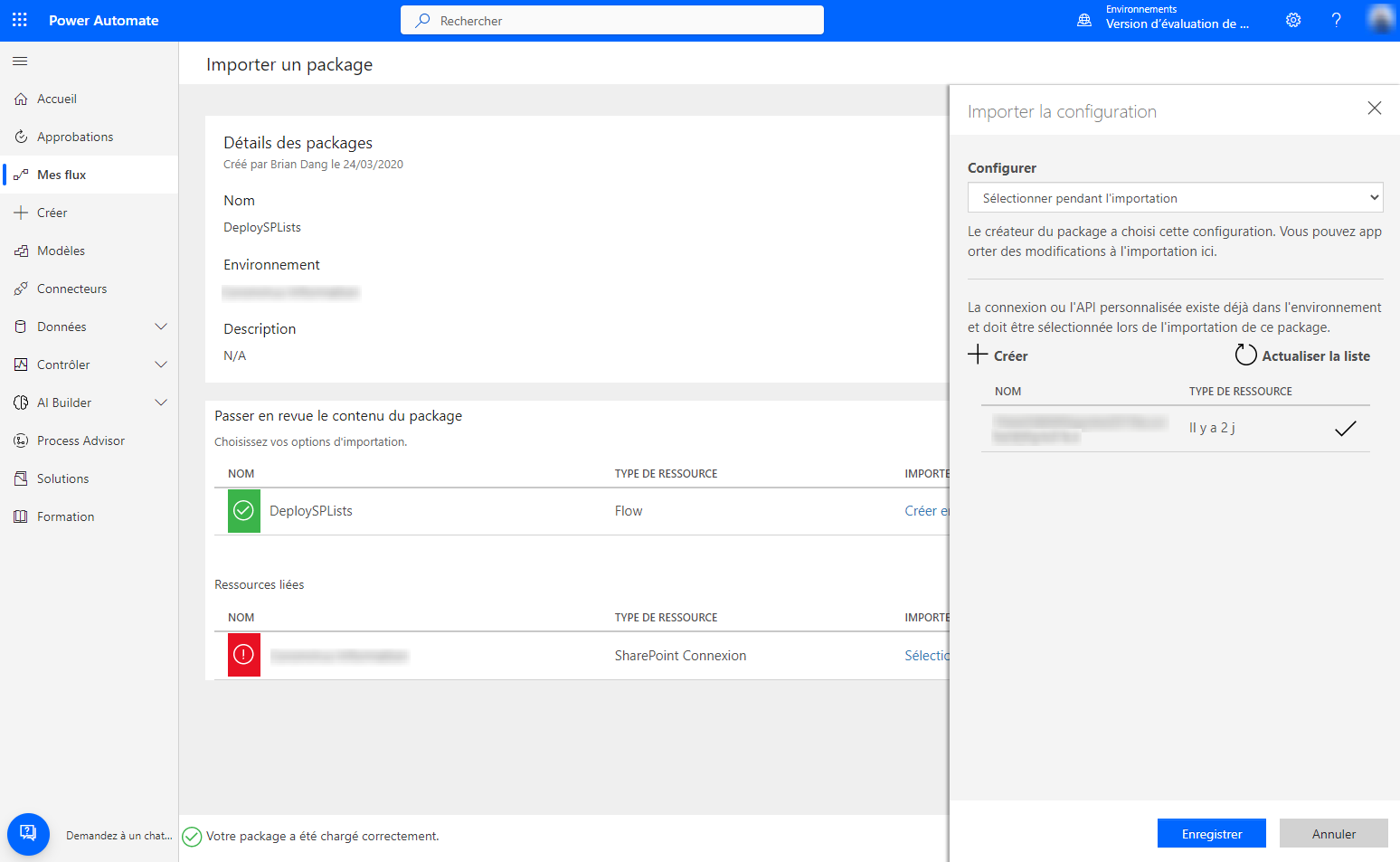The height and width of the screenshot is (862, 1400).
Task: Click the Contrôler chart icon
Action: [21, 365]
